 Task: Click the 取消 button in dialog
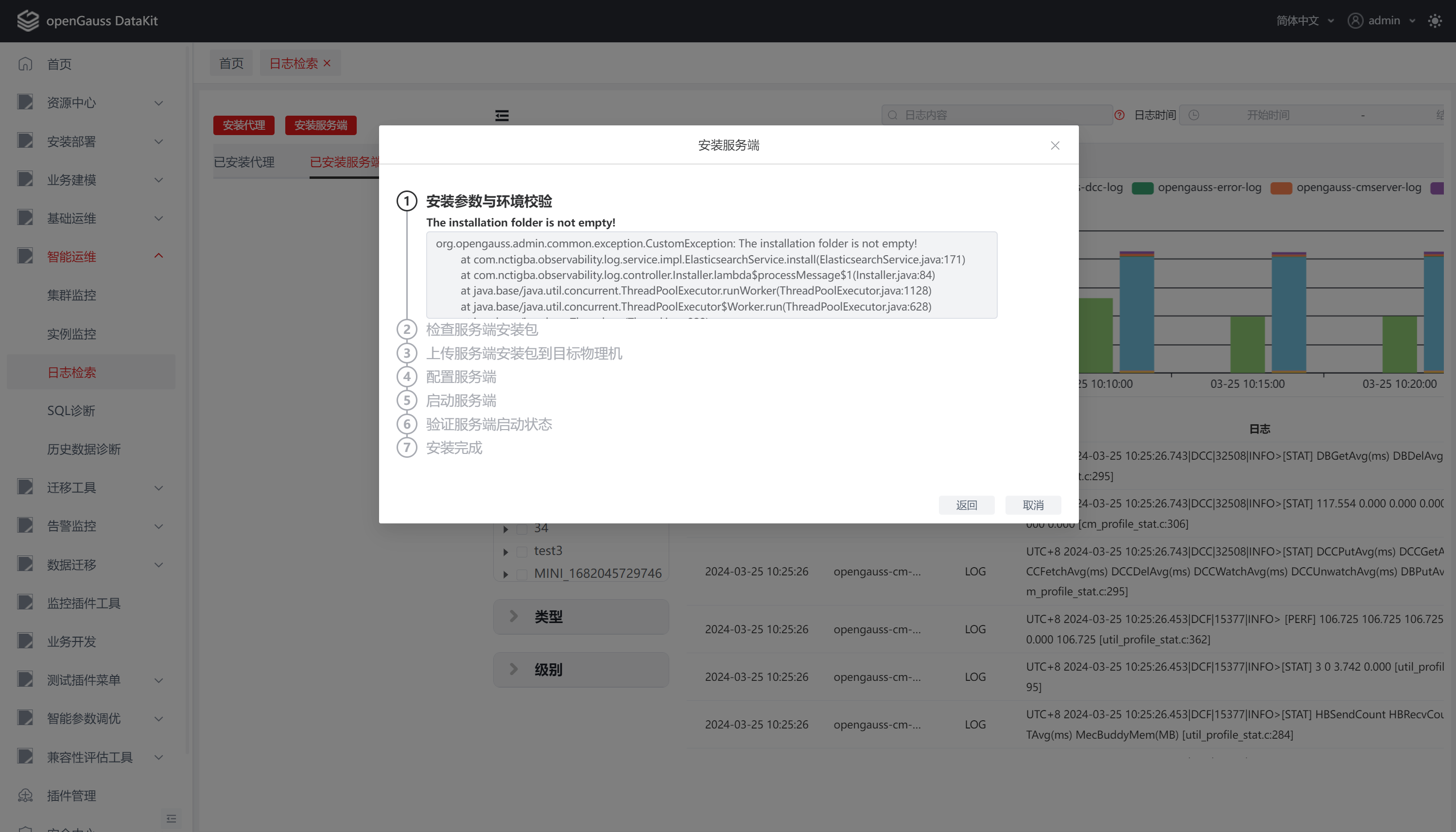[1033, 505]
